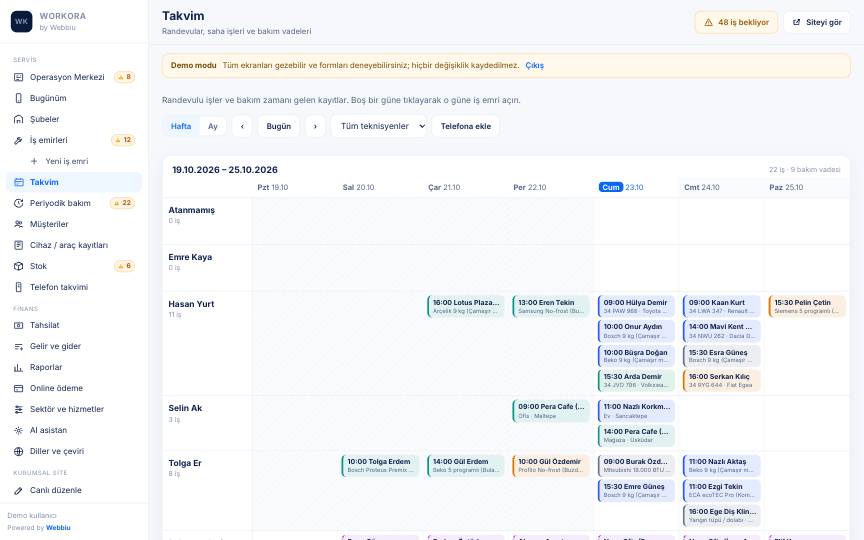The image size is (864, 540).
Task: Go to previous week arrow
Action: point(242,126)
